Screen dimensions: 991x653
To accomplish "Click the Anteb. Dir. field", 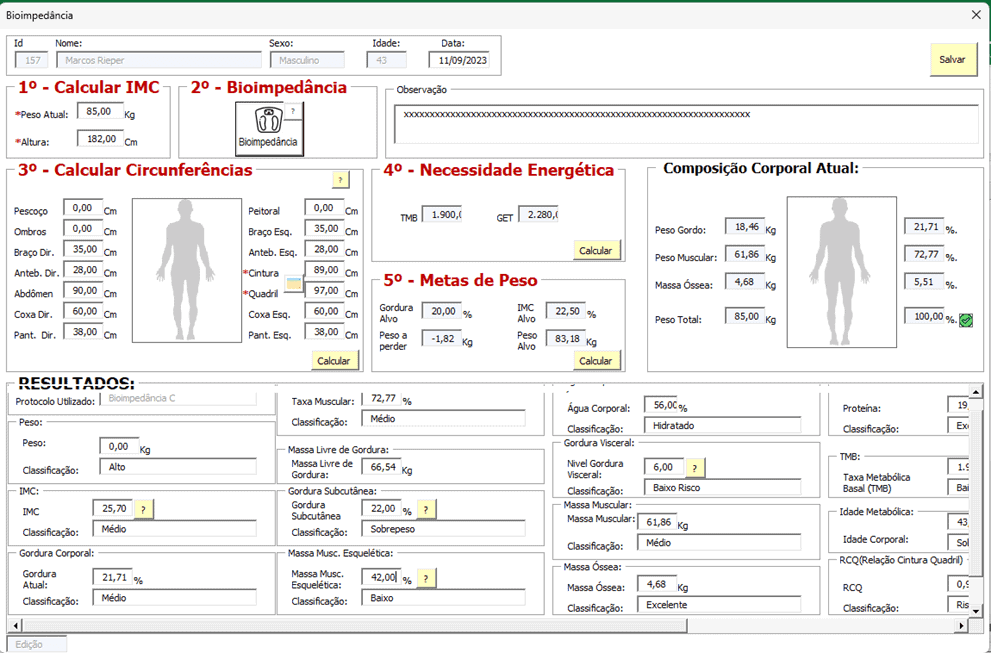I will pyautogui.click(x=83, y=269).
